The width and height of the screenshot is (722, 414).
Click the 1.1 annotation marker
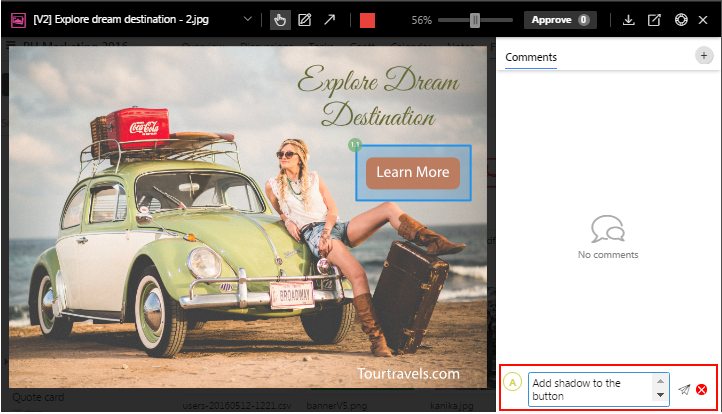[355, 145]
